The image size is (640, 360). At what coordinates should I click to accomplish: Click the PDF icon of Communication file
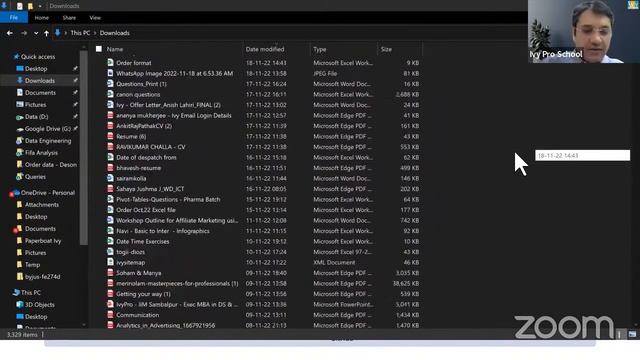point(110,315)
